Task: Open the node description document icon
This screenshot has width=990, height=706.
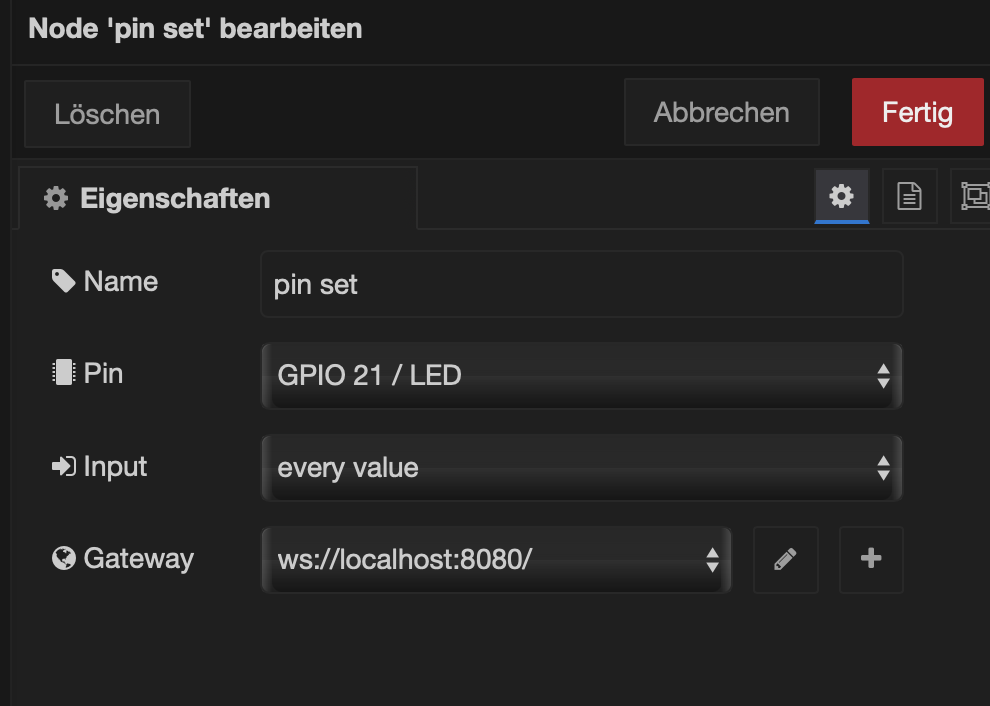Action: (x=909, y=196)
